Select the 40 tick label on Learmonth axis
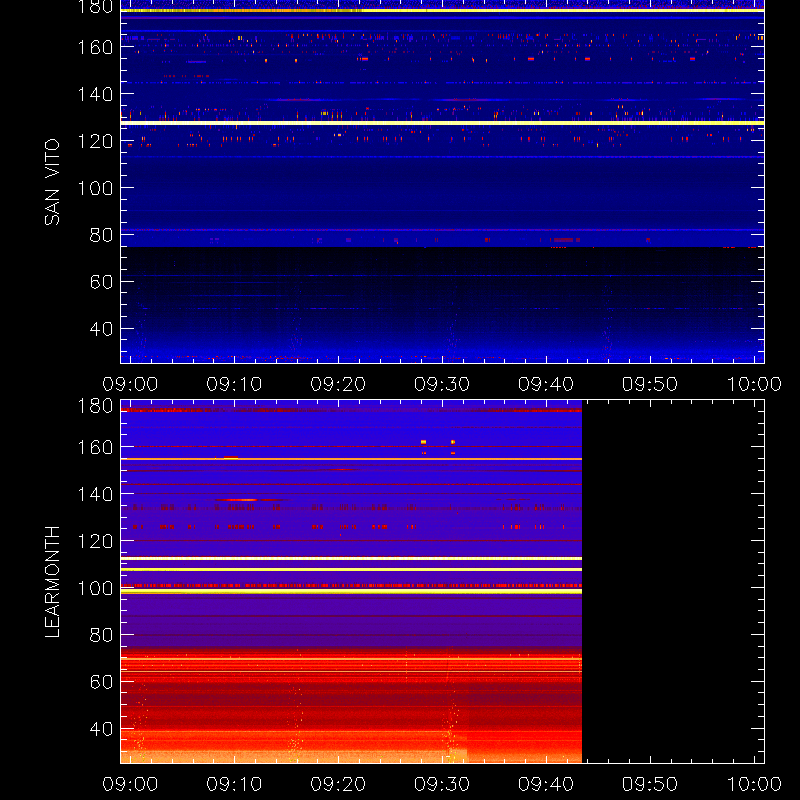Image resolution: width=800 pixels, height=800 pixels. pyautogui.click(x=101, y=729)
